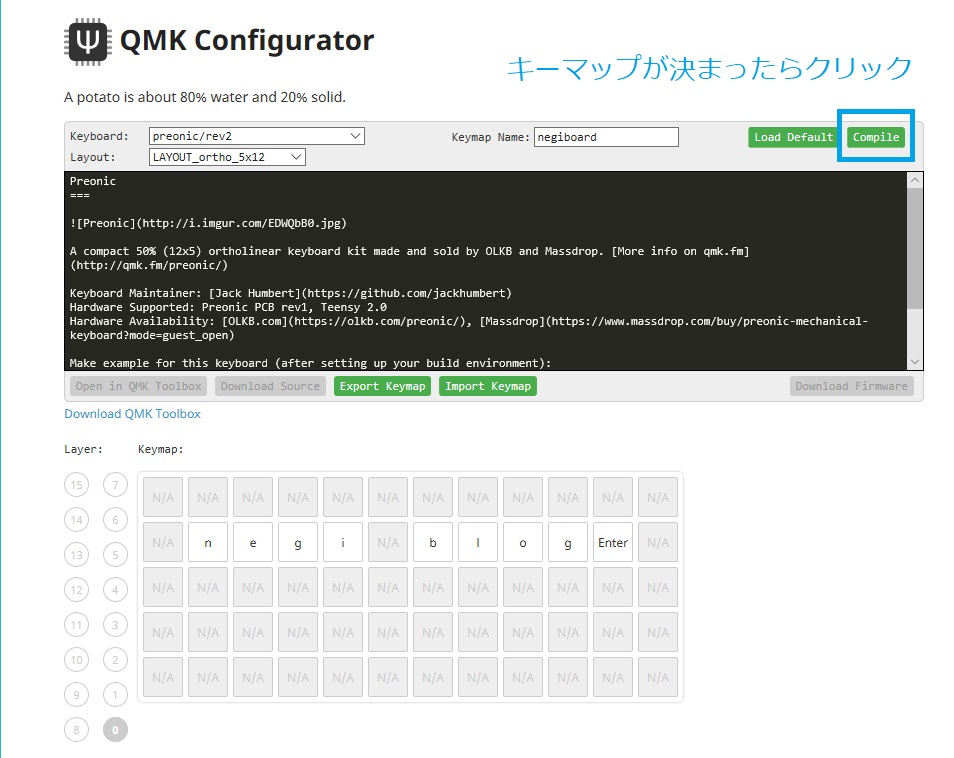Open the Keyboard dropdown showing preonic/rev2
The height and width of the screenshot is (758, 954).
257,137
